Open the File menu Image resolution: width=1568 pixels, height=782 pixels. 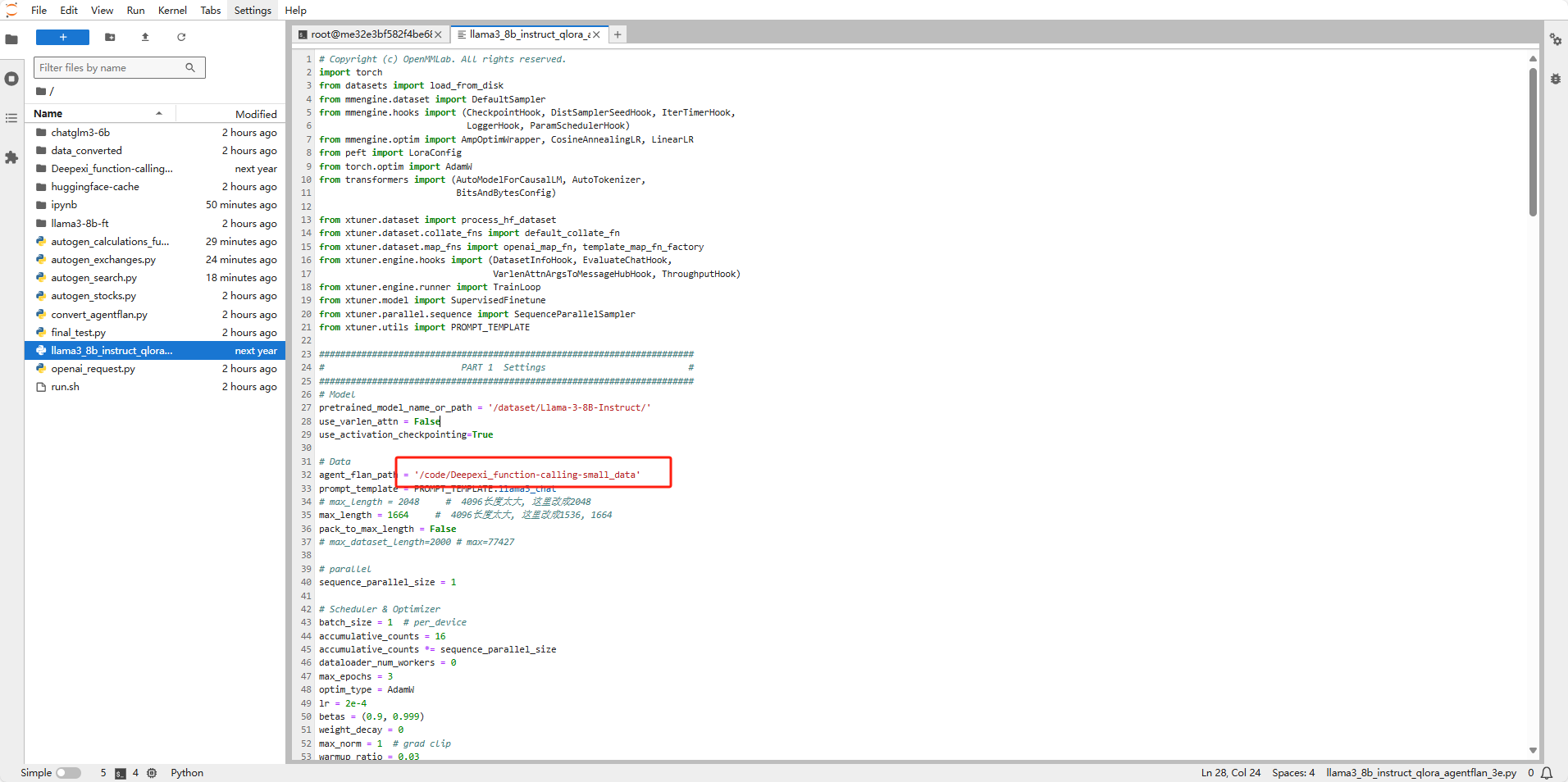click(x=39, y=10)
